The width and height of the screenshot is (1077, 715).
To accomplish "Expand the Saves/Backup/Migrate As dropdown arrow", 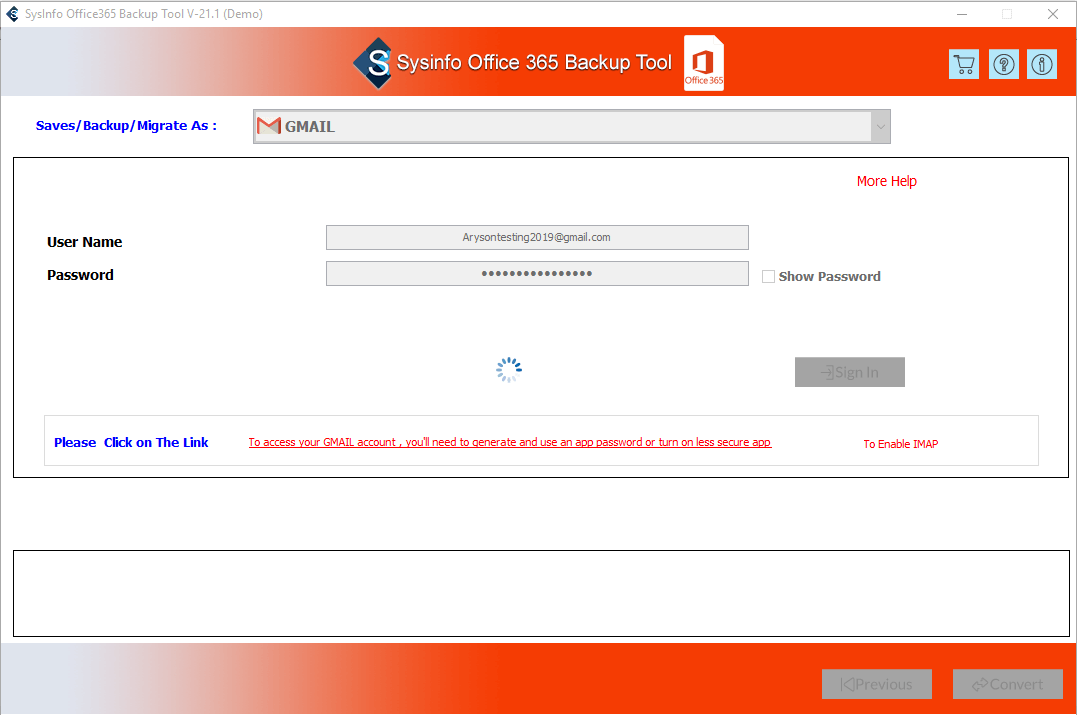I will click(x=881, y=126).
